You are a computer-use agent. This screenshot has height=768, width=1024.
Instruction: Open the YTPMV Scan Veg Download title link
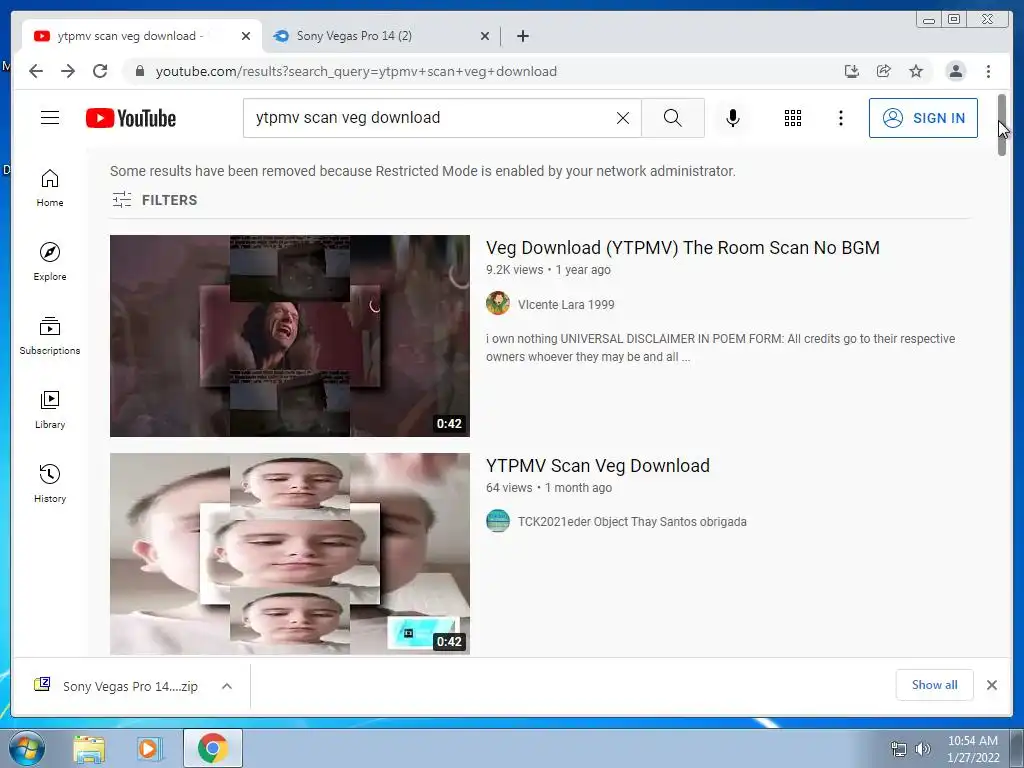pos(598,466)
